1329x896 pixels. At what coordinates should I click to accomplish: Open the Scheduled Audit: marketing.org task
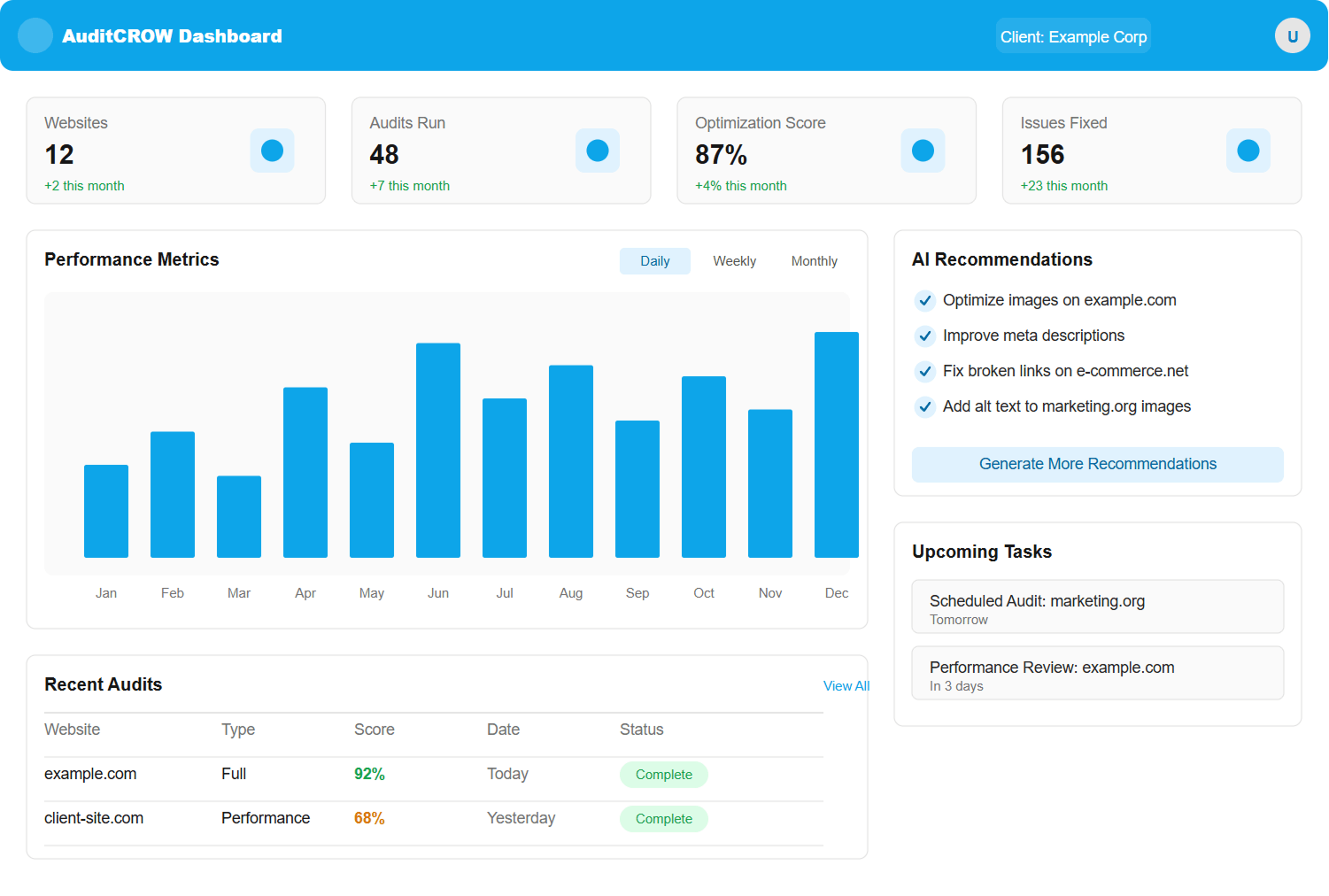tap(1097, 606)
